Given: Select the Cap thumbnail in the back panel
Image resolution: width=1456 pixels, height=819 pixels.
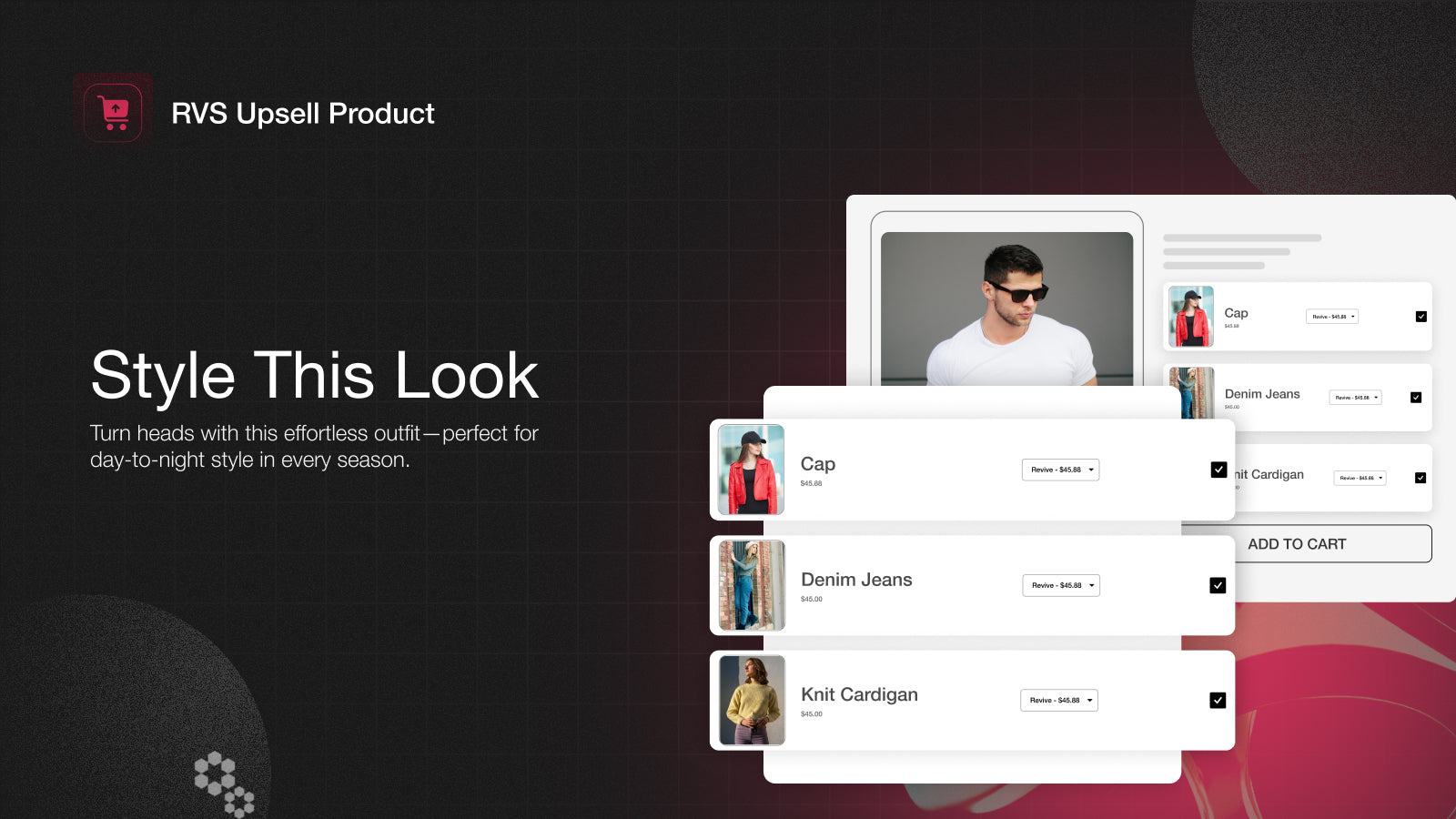Looking at the screenshot, I should 1191,317.
